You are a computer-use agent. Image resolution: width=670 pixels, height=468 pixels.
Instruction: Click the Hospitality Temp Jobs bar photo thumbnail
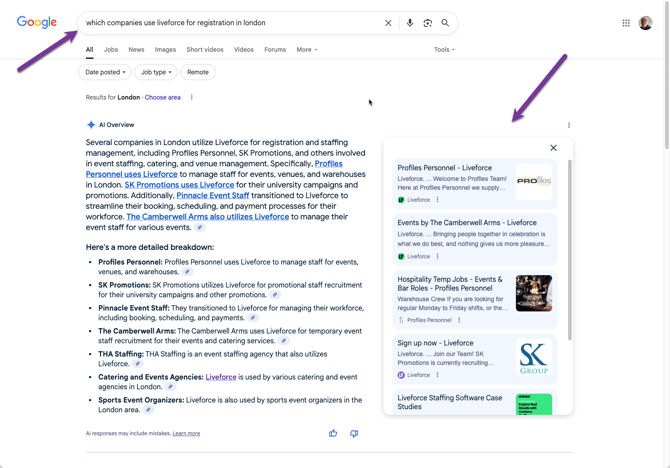(x=534, y=293)
